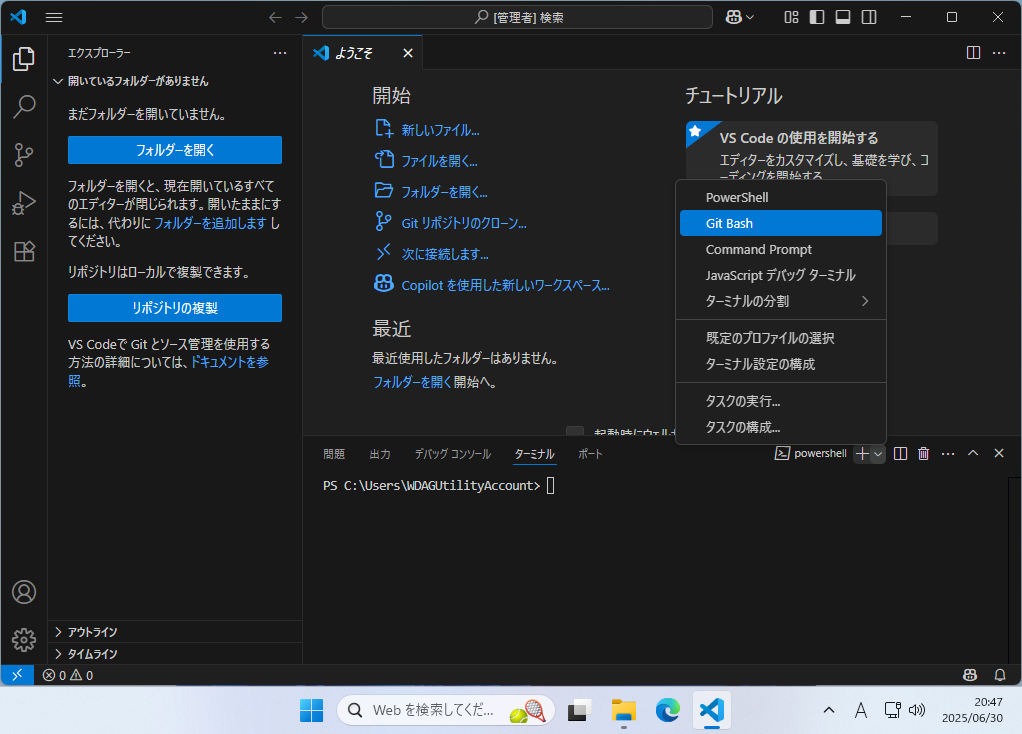Open the Search view in activity bar

pos(24,107)
